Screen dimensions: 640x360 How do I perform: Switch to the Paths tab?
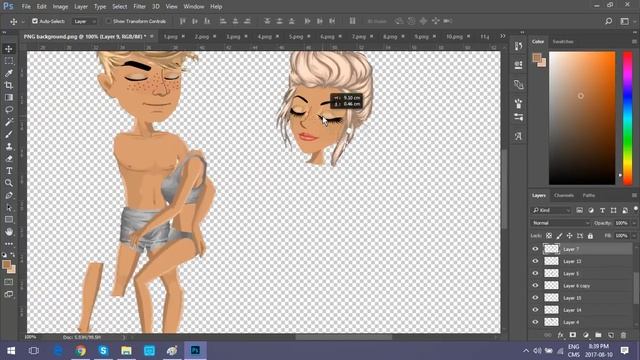[589, 196]
